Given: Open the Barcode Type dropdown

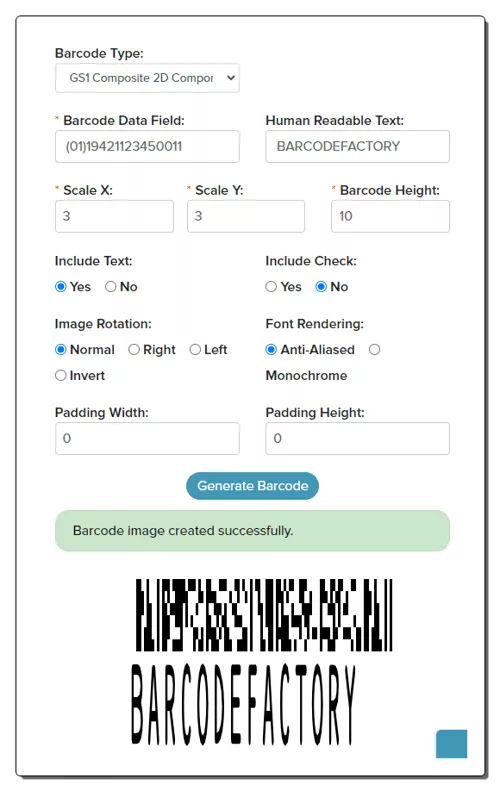Looking at the screenshot, I should tap(147, 78).
